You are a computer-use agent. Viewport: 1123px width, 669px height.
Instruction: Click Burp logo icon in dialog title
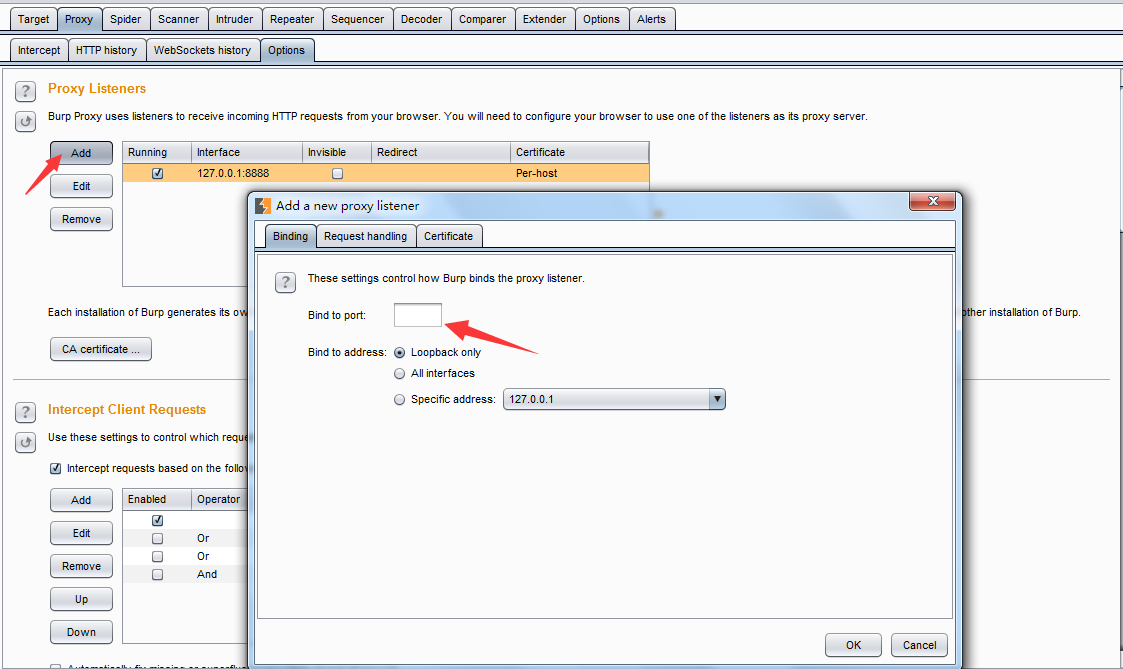click(x=263, y=206)
